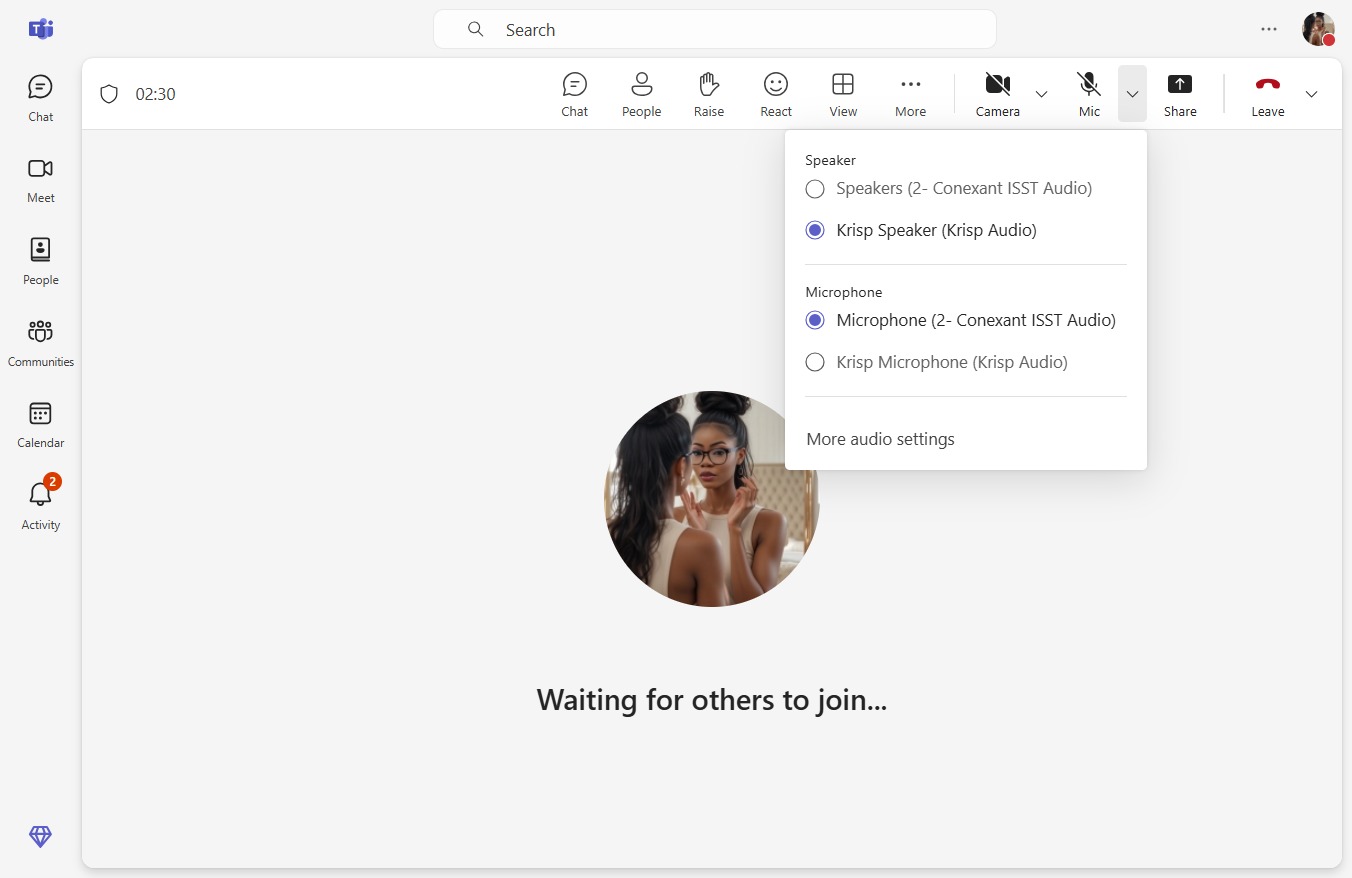Viewport: 1352px width, 878px height.
Task: Collapse the Mic options dropdown arrow
Action: [x=1132, y=94]
